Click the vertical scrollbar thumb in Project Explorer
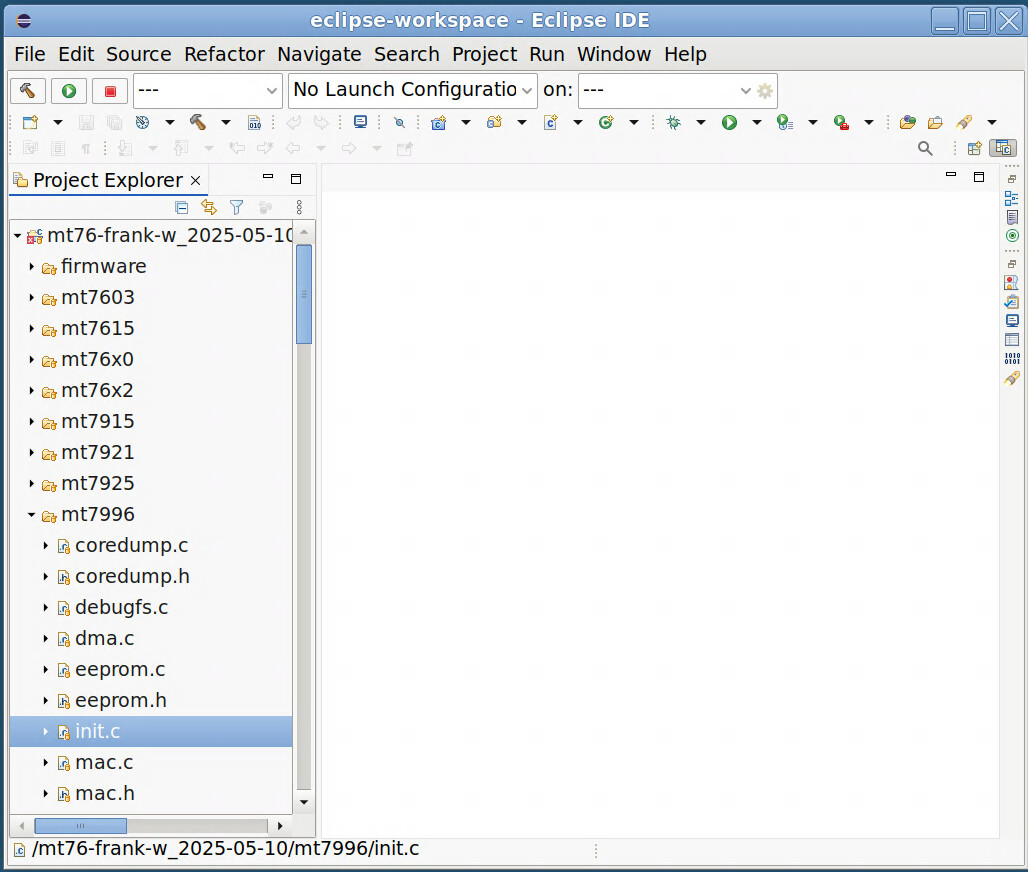 pyautogui.click(x=304, y=294)
